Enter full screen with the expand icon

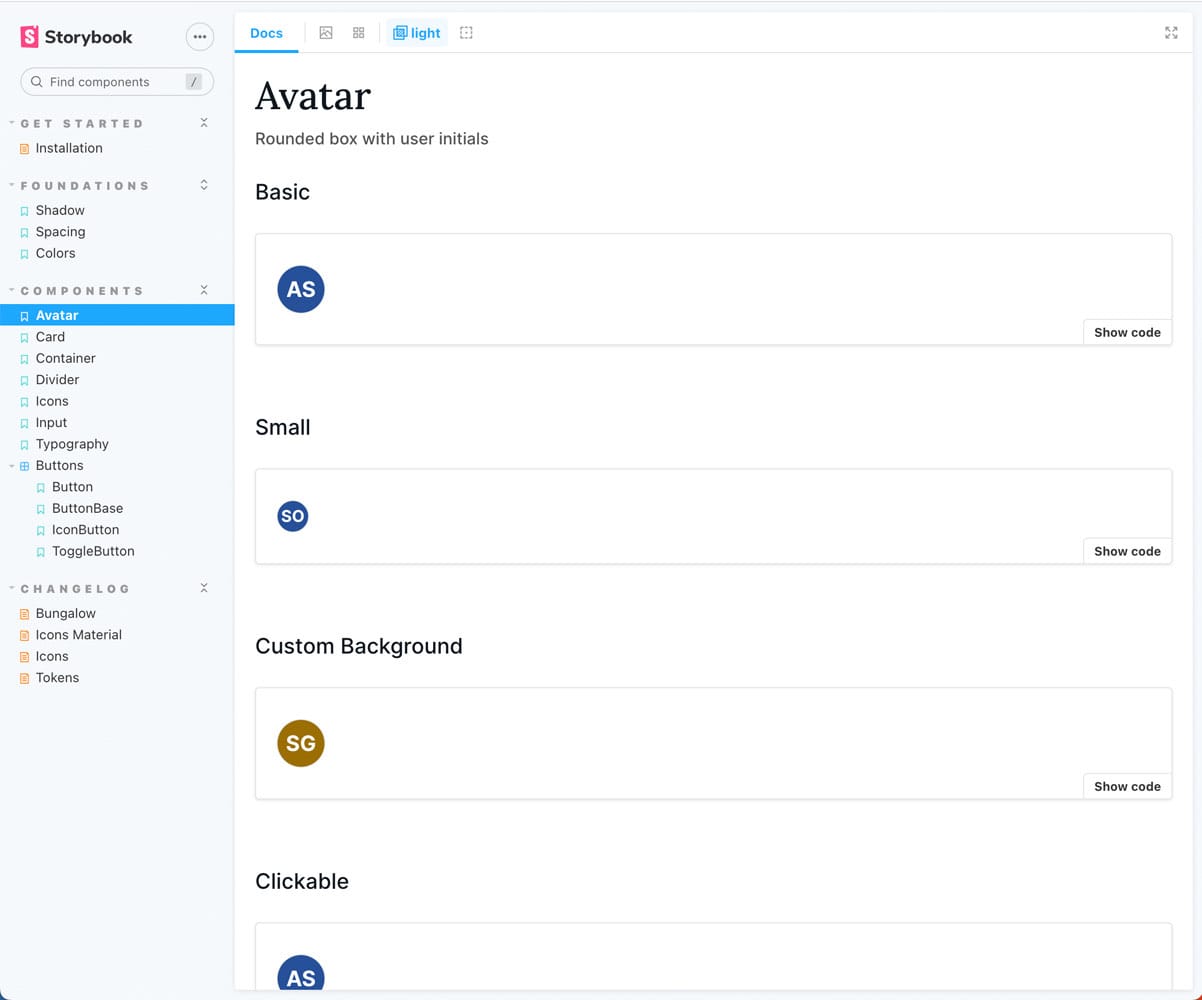tap(1171, 33)
